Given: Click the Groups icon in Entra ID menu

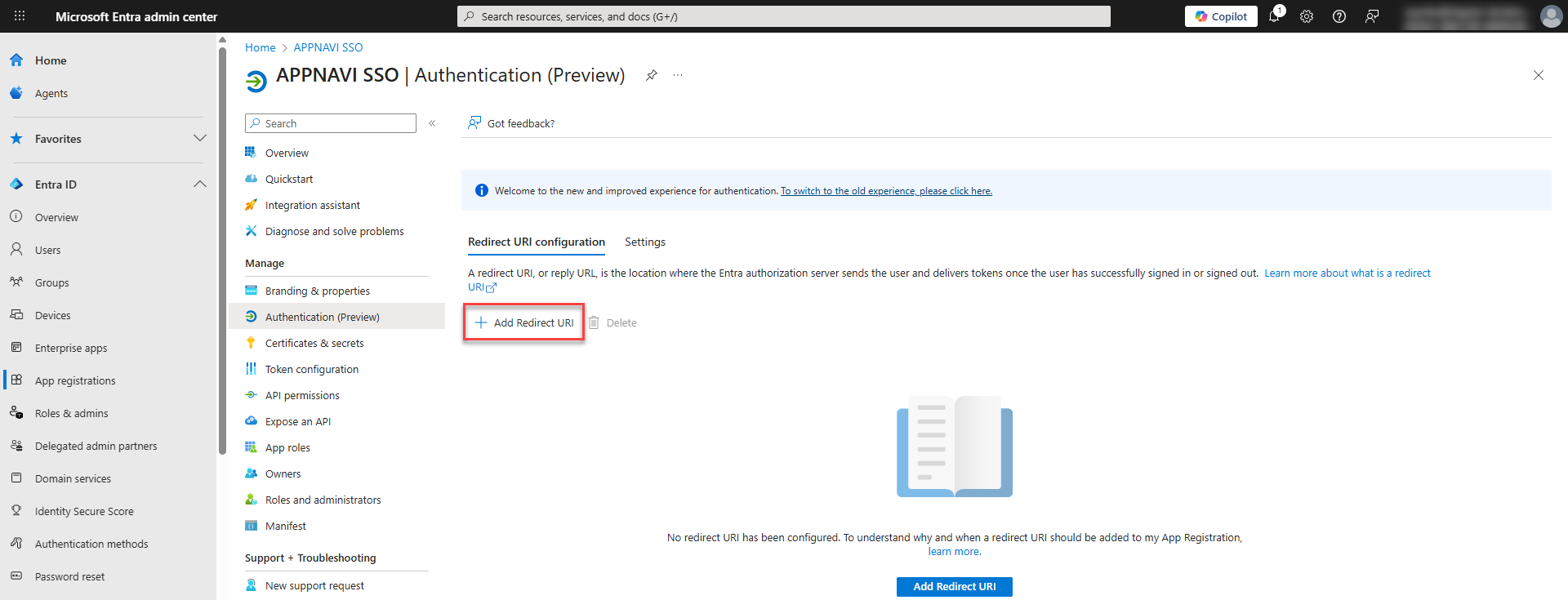Looking at the screenshot, I should 16,282.
